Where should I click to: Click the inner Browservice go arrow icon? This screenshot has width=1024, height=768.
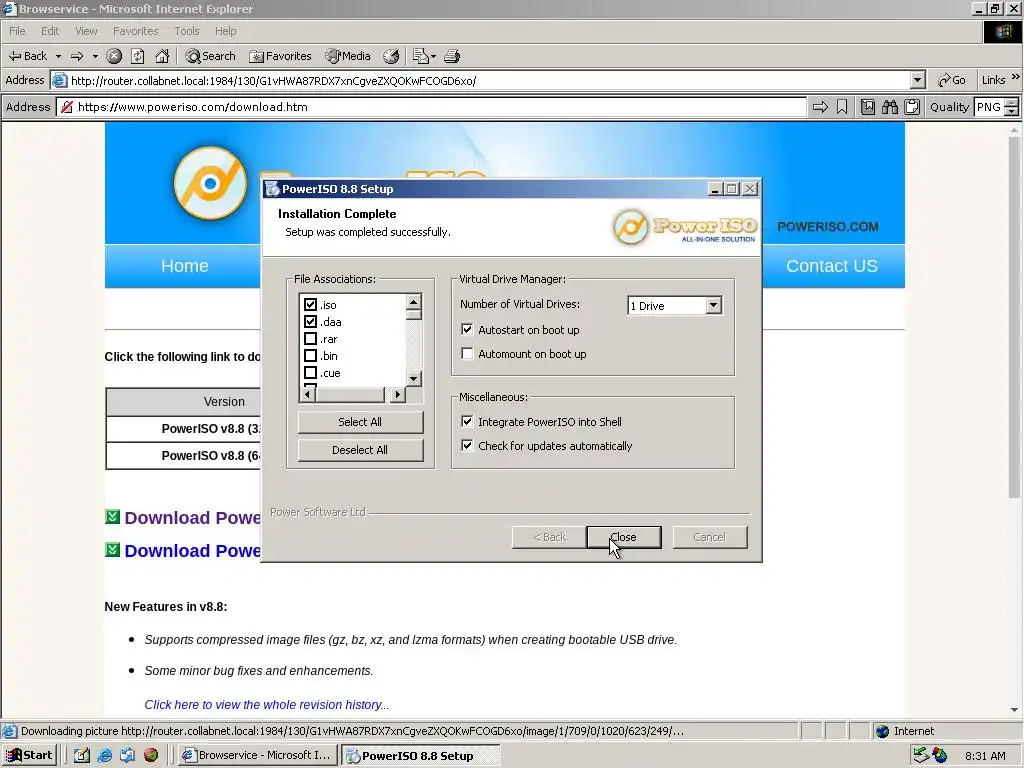pos(820,107)
